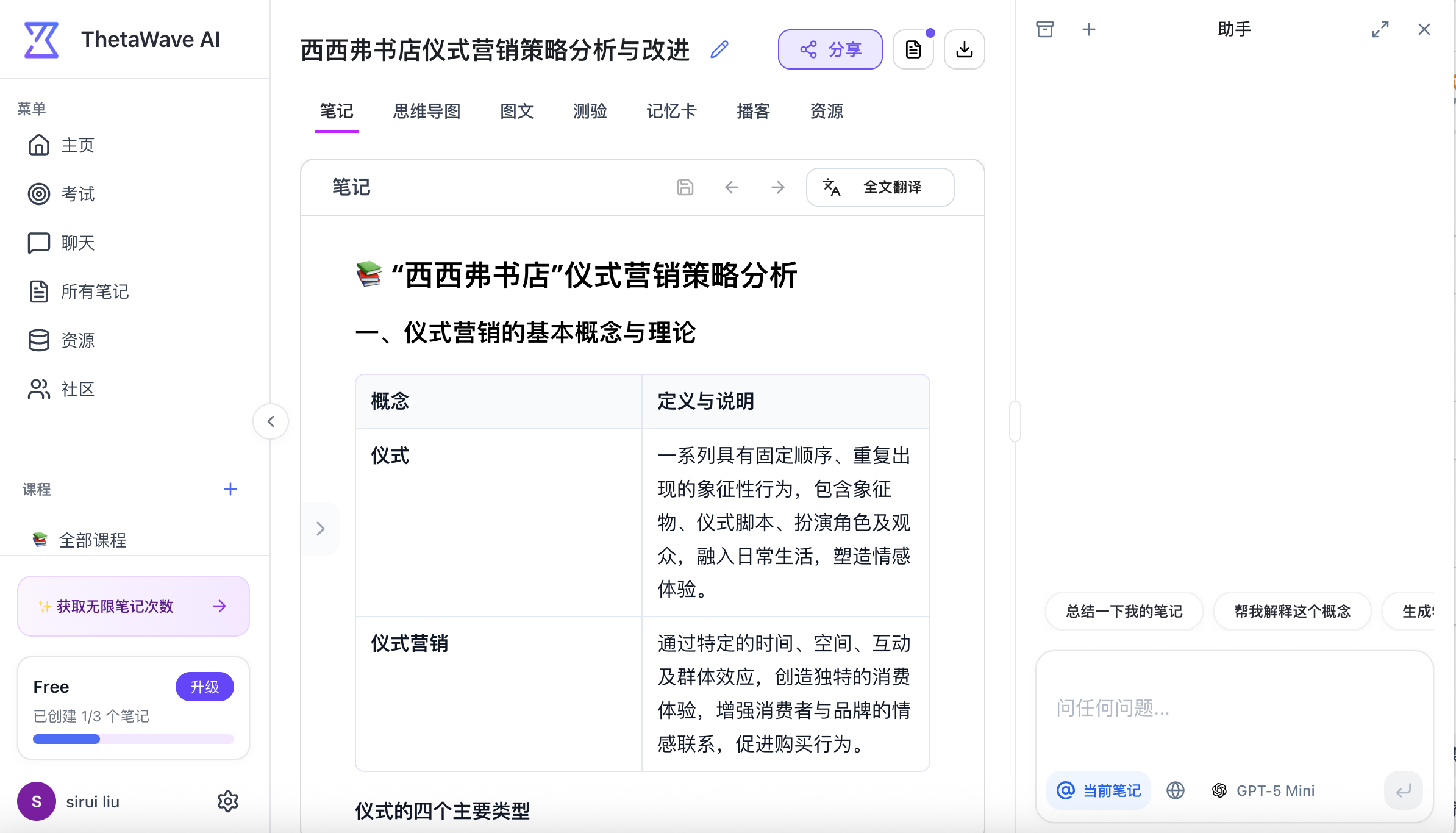1456x833 pixels.
Task: Select the 总结一下我的笔记 suggestion chip
Action: (1124, 611)
